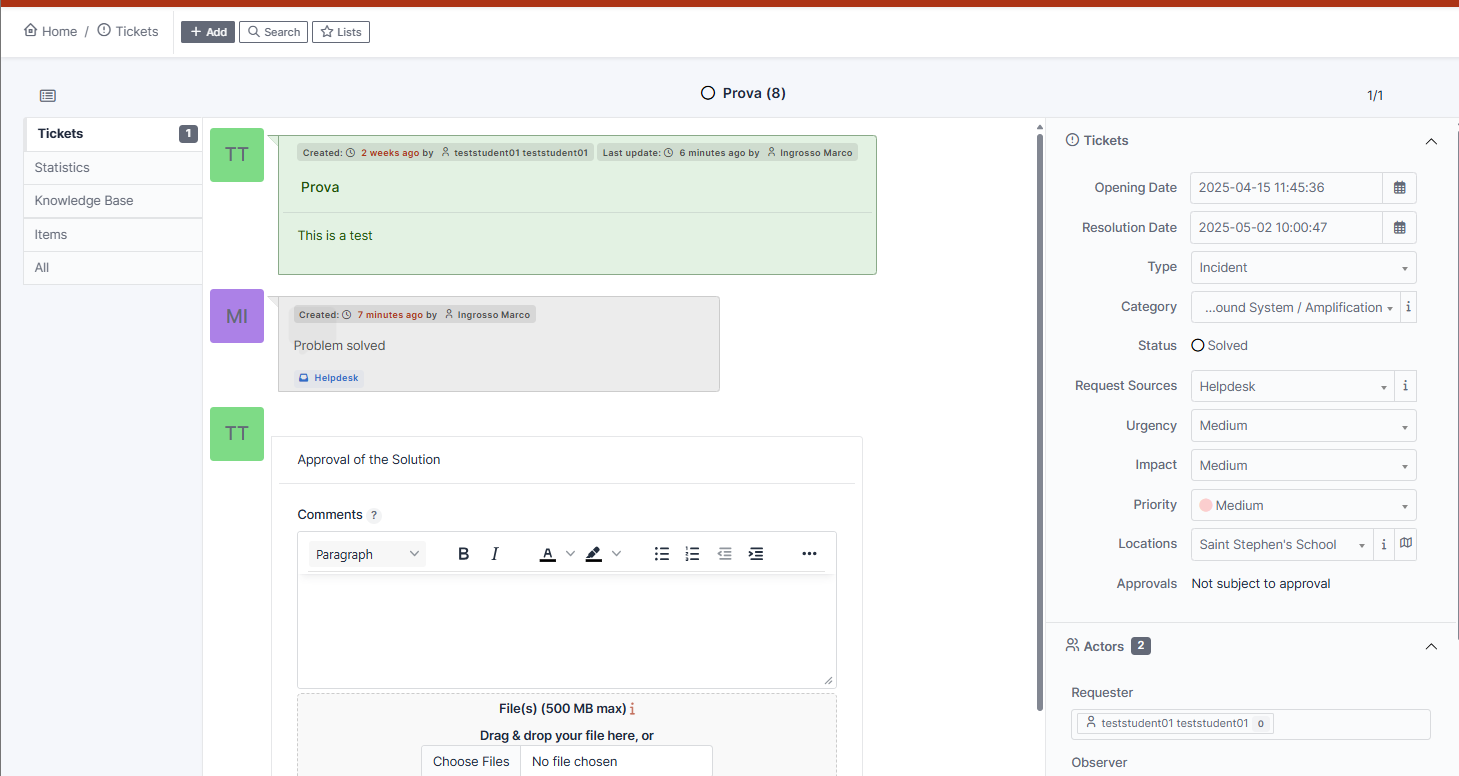Collapse the Actors section
1459x776 pixels.
(1431, 647)
